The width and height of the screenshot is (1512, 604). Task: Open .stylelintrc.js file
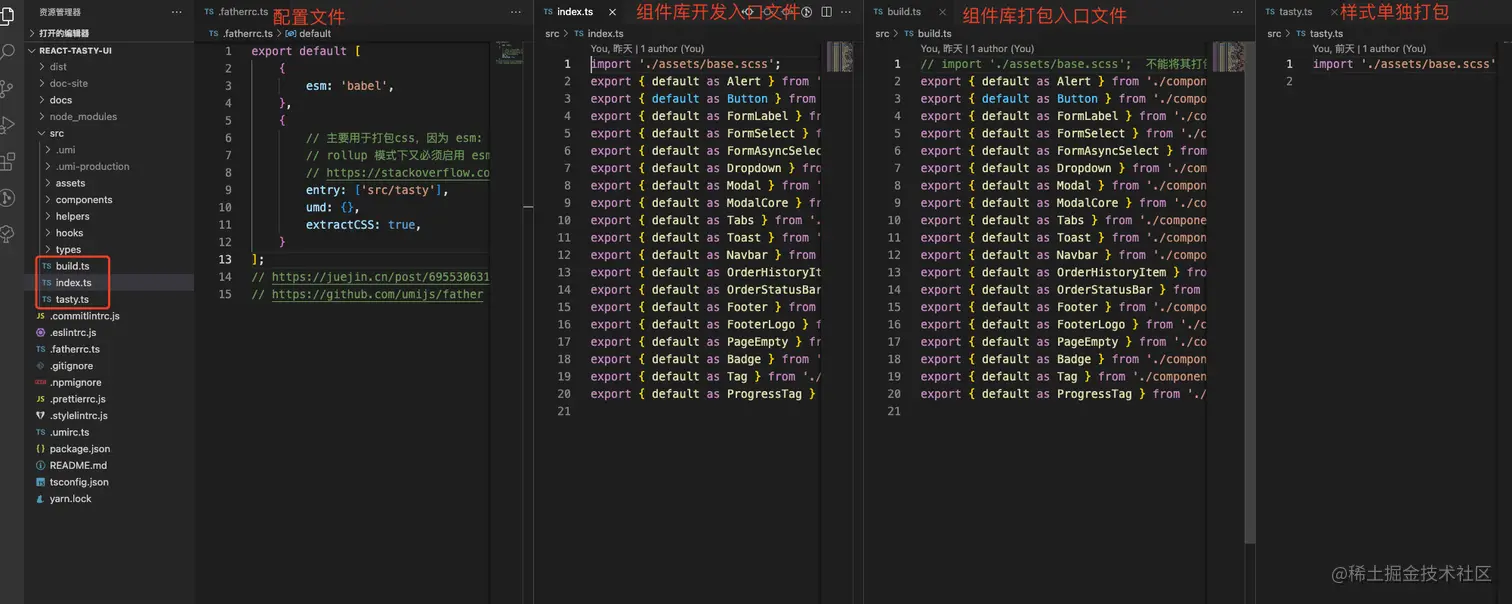click(x=108, y=415)
